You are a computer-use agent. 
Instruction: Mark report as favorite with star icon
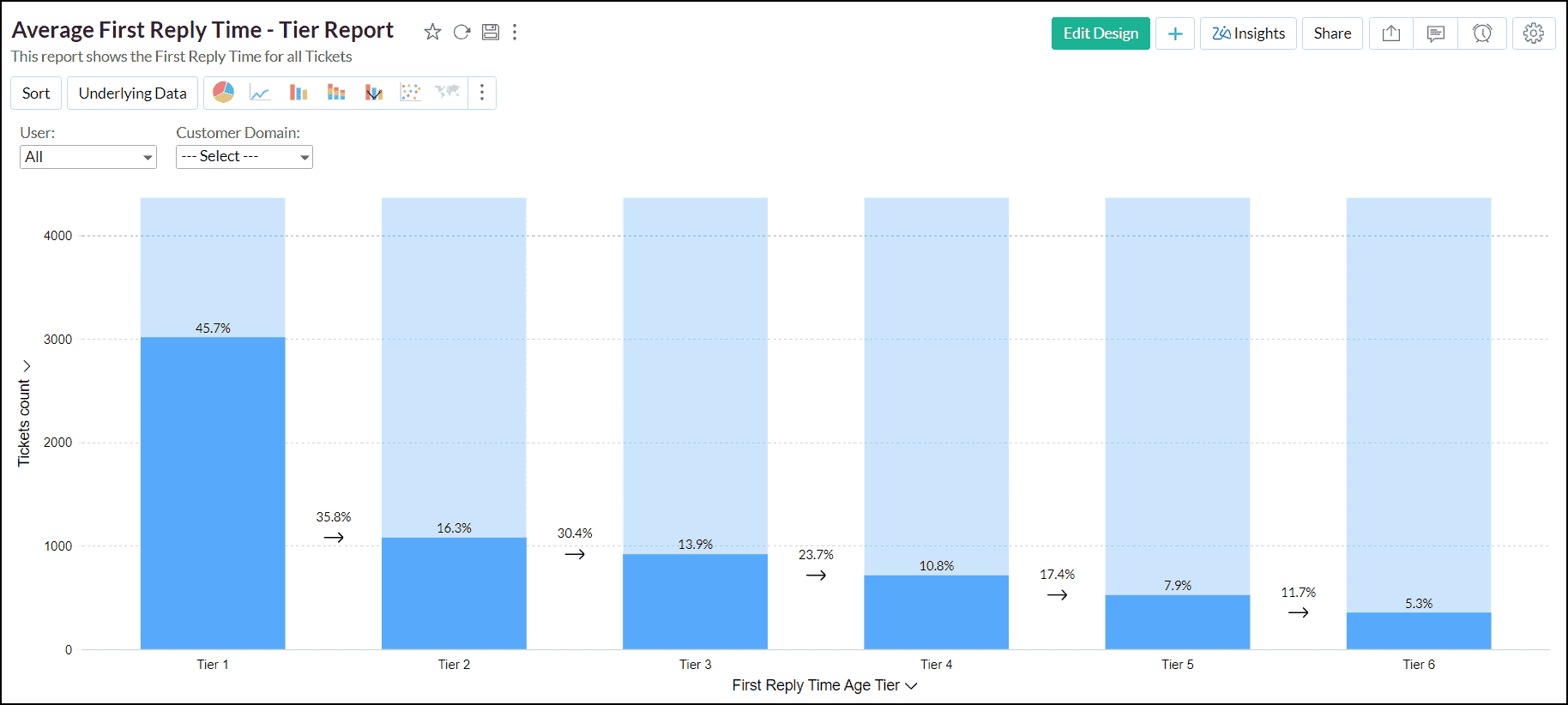[432, 32]
